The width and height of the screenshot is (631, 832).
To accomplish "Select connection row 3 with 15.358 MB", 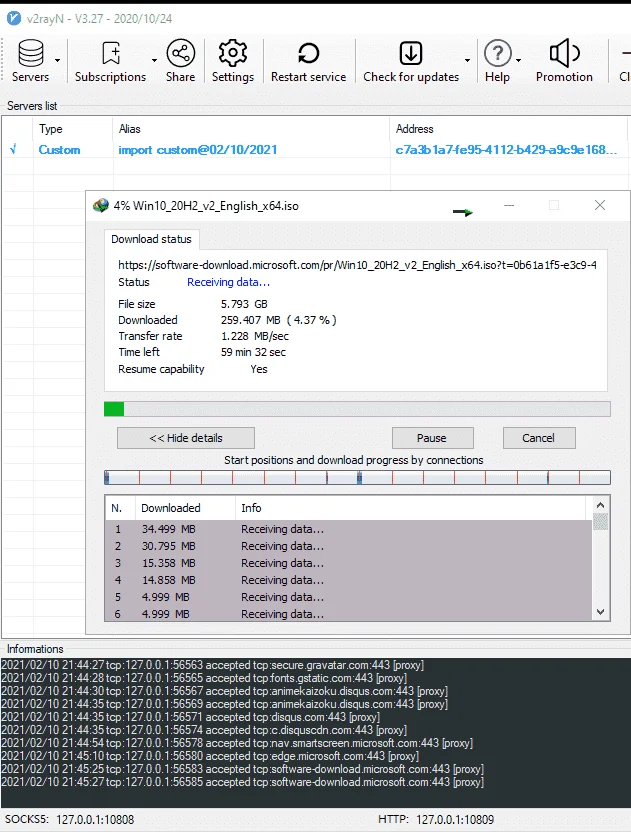I will coord(349,563).
